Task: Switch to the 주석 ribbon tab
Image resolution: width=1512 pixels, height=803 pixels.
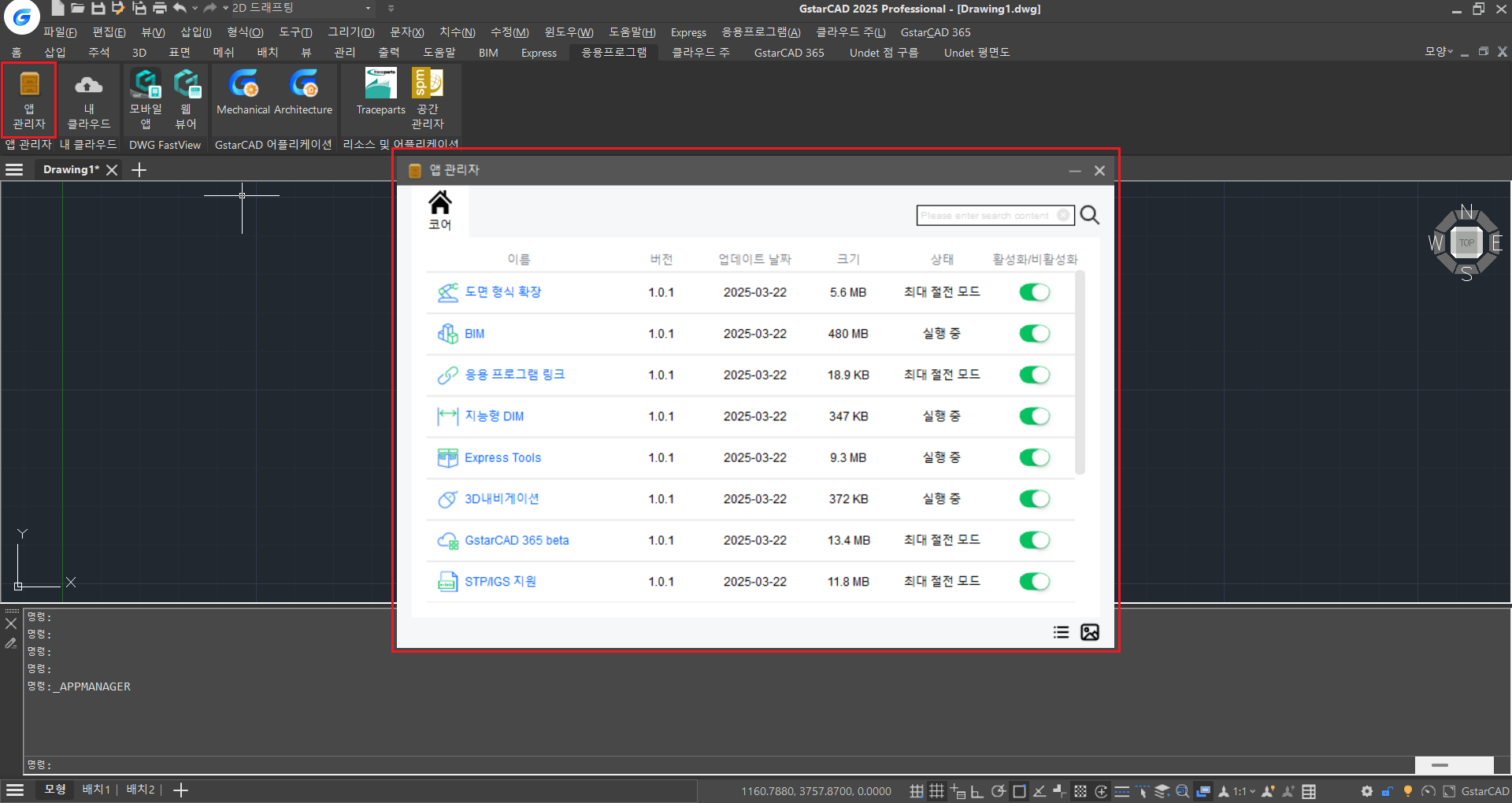Action: 99,52
